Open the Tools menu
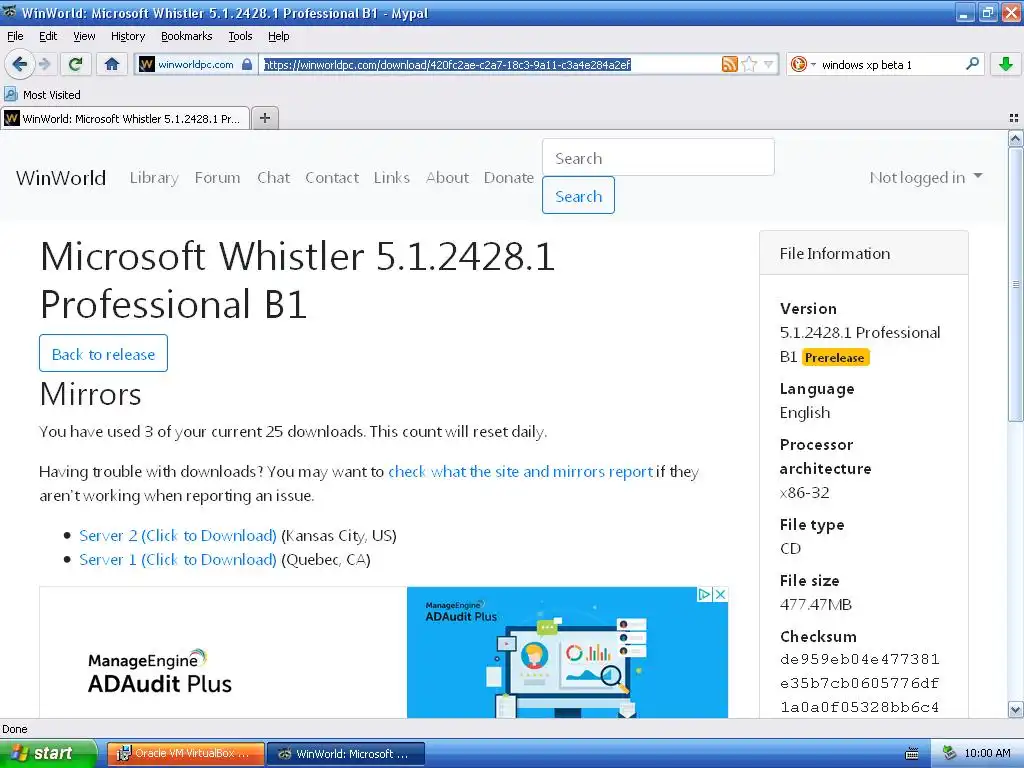The width and height of the screenshot is (1024, 768). click(x=240, y=36)
